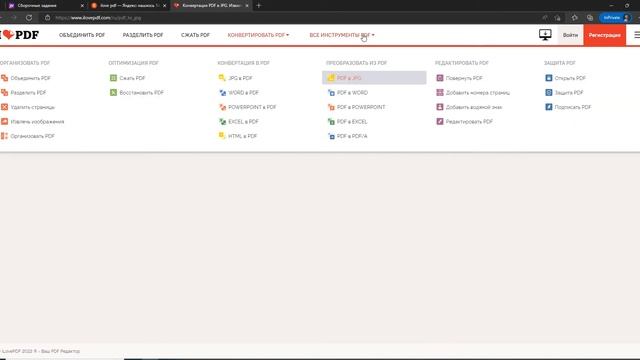
Task: Open Сжать PDF in the top navigation
Action: coord(196,35)
